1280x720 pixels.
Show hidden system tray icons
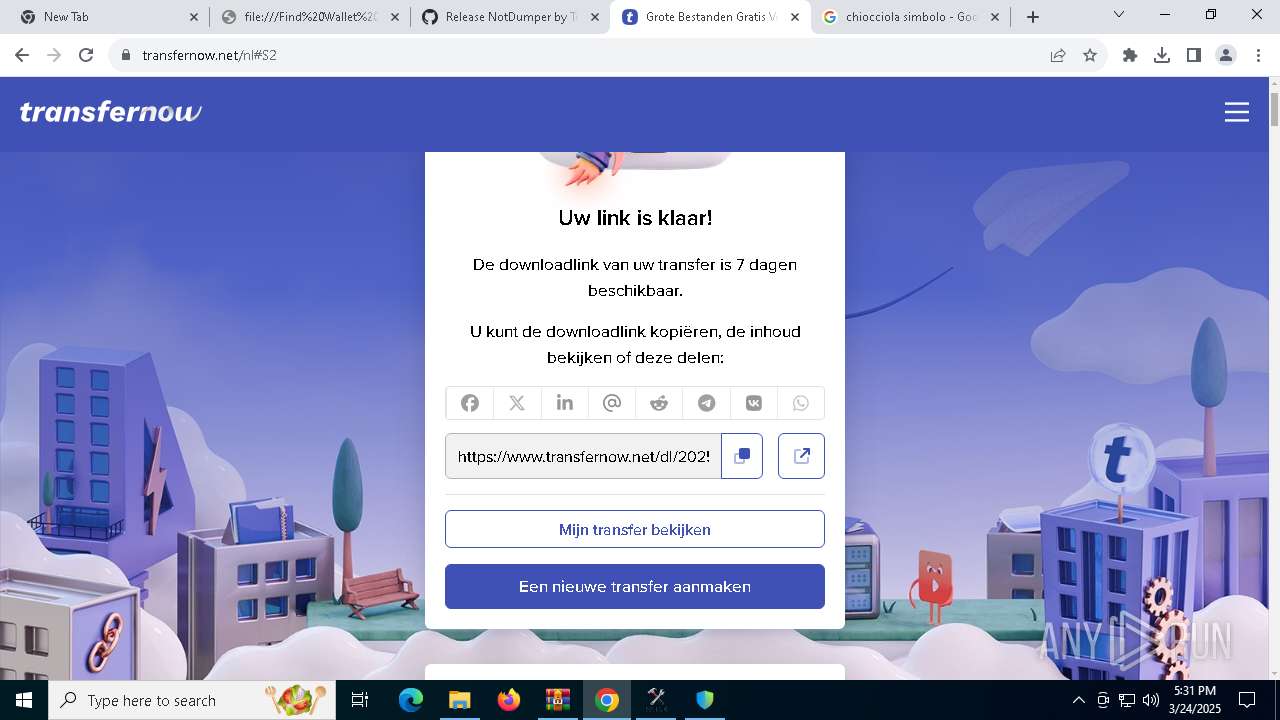1079,700
